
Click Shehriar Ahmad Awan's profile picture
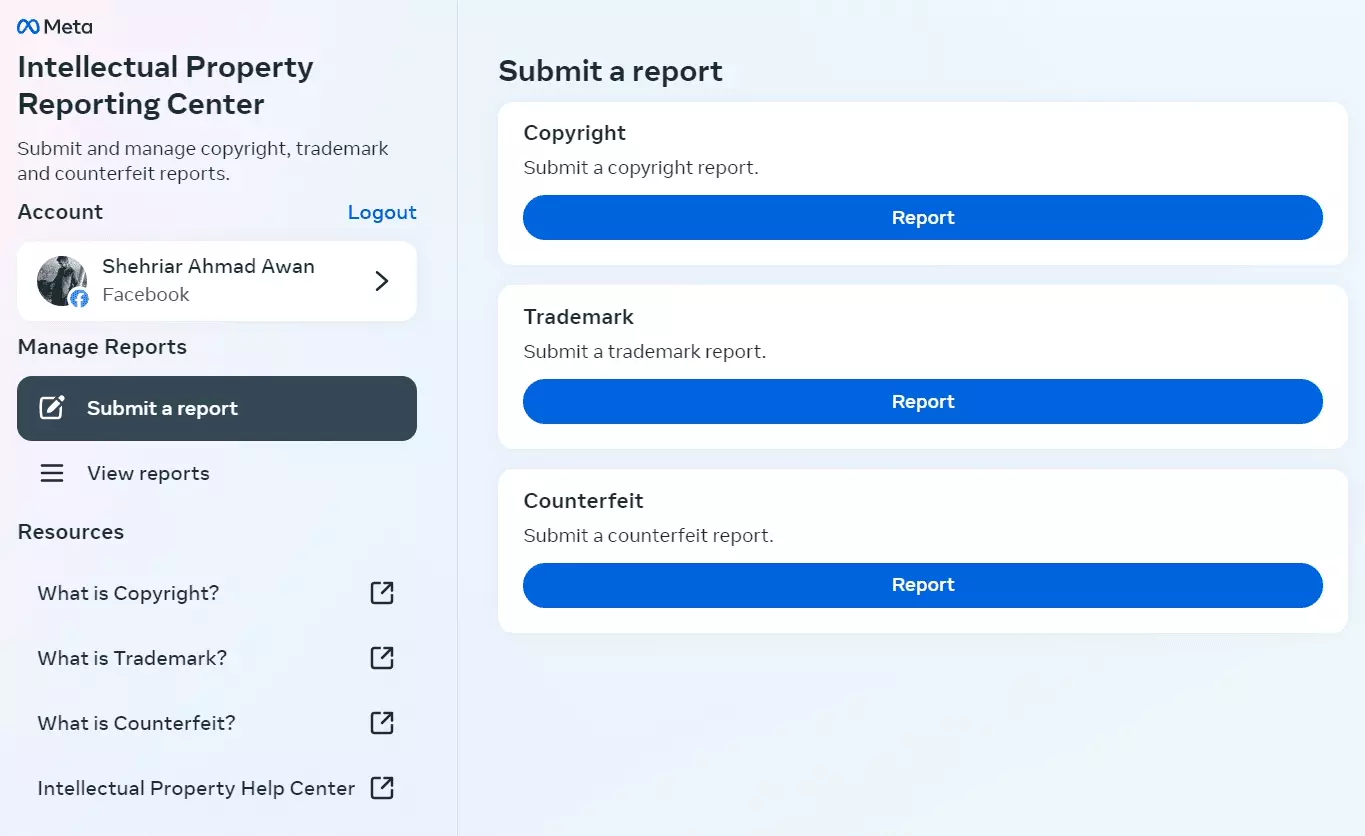click(x=62, y=280)
